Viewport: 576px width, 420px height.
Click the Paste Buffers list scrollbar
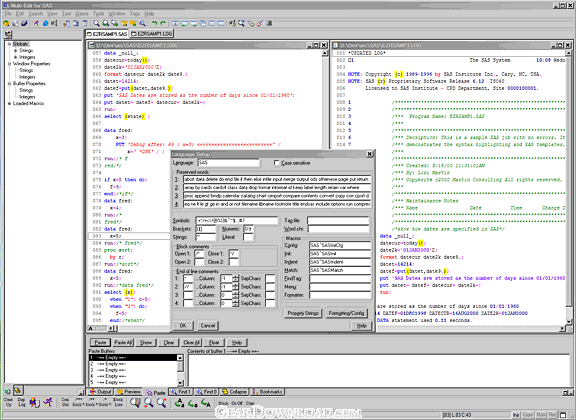[x=180, y=370]
